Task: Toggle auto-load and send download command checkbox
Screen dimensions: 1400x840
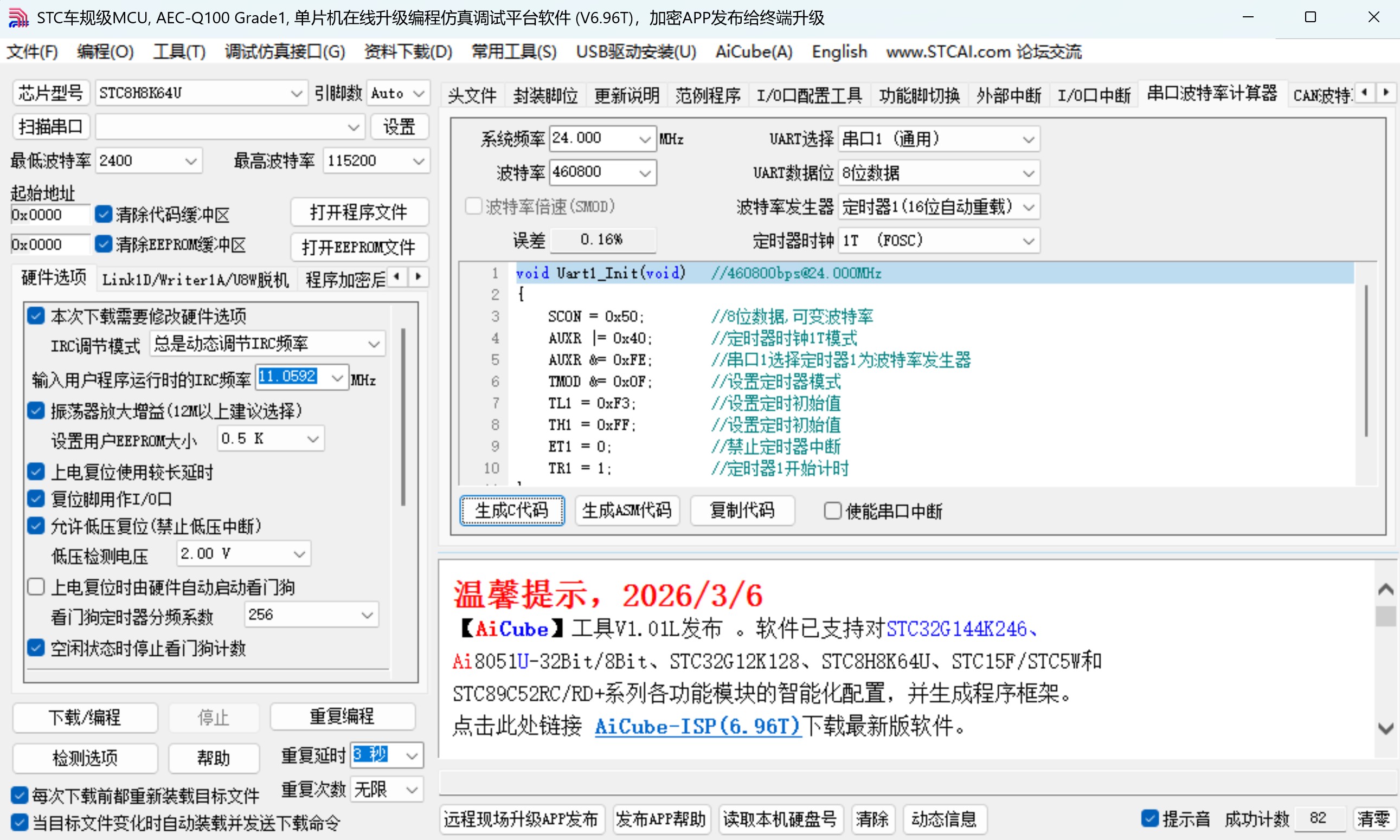Action: (20, 823)
